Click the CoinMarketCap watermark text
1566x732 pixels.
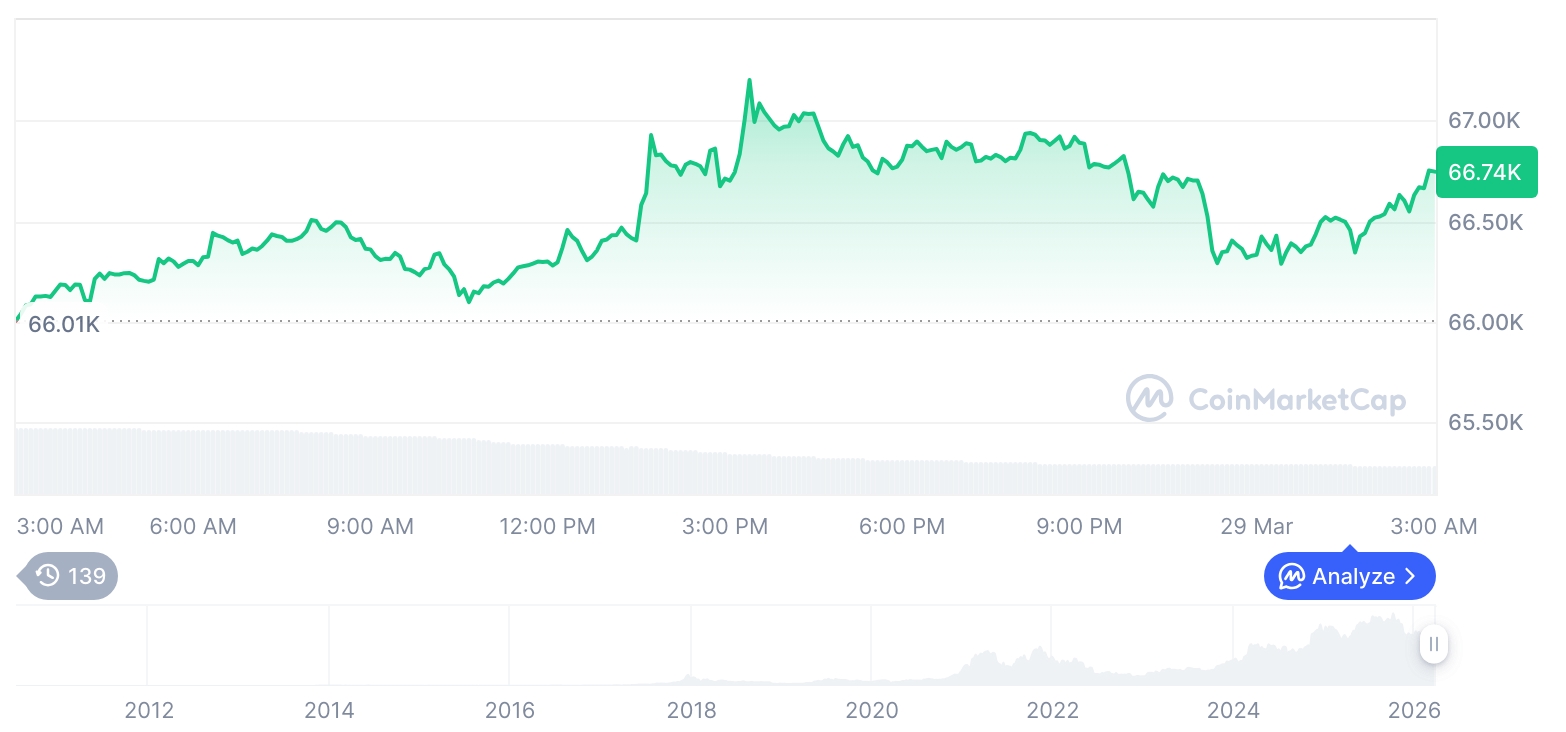tap(1296, 400)
